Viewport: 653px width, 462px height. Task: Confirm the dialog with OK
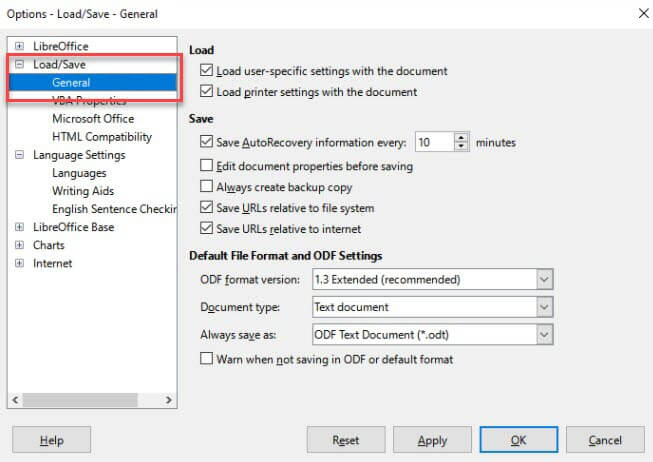[x=518, y=440]
